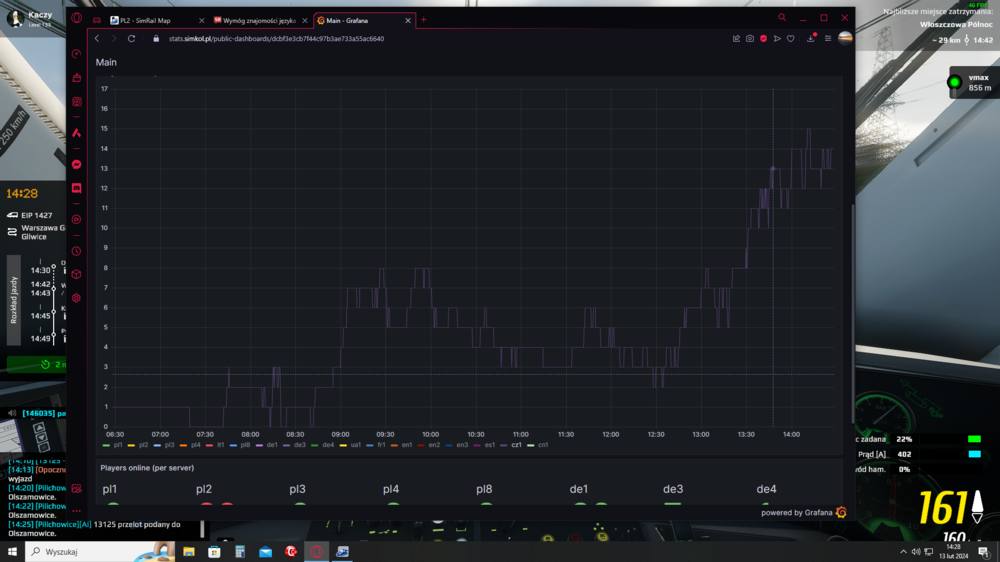Open browser history clock icon in sidebar
The image size is (1000, 562).
(76, 251)
